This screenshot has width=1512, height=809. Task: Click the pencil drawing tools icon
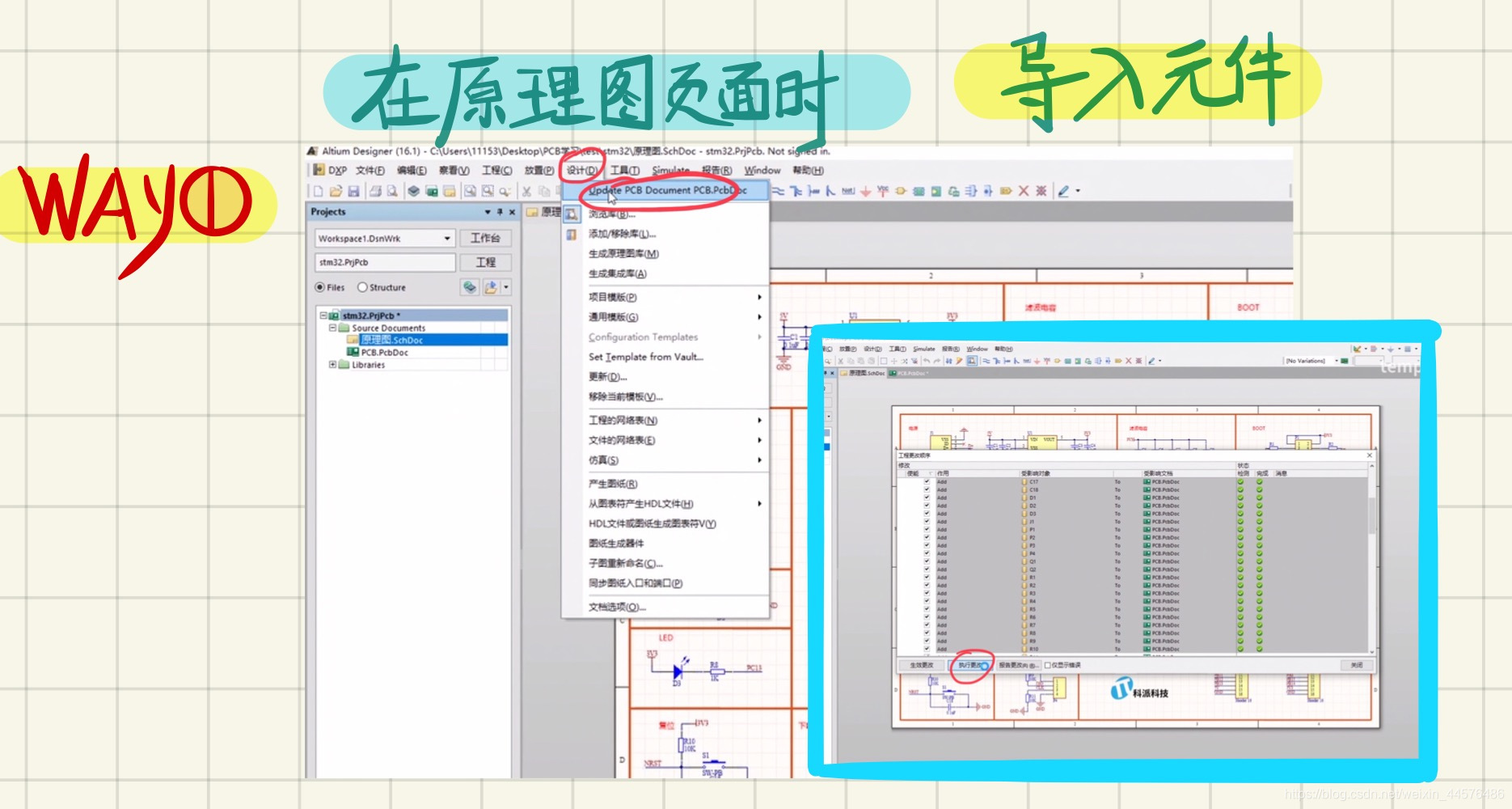pyautogui.click(x=1064, y=191)
